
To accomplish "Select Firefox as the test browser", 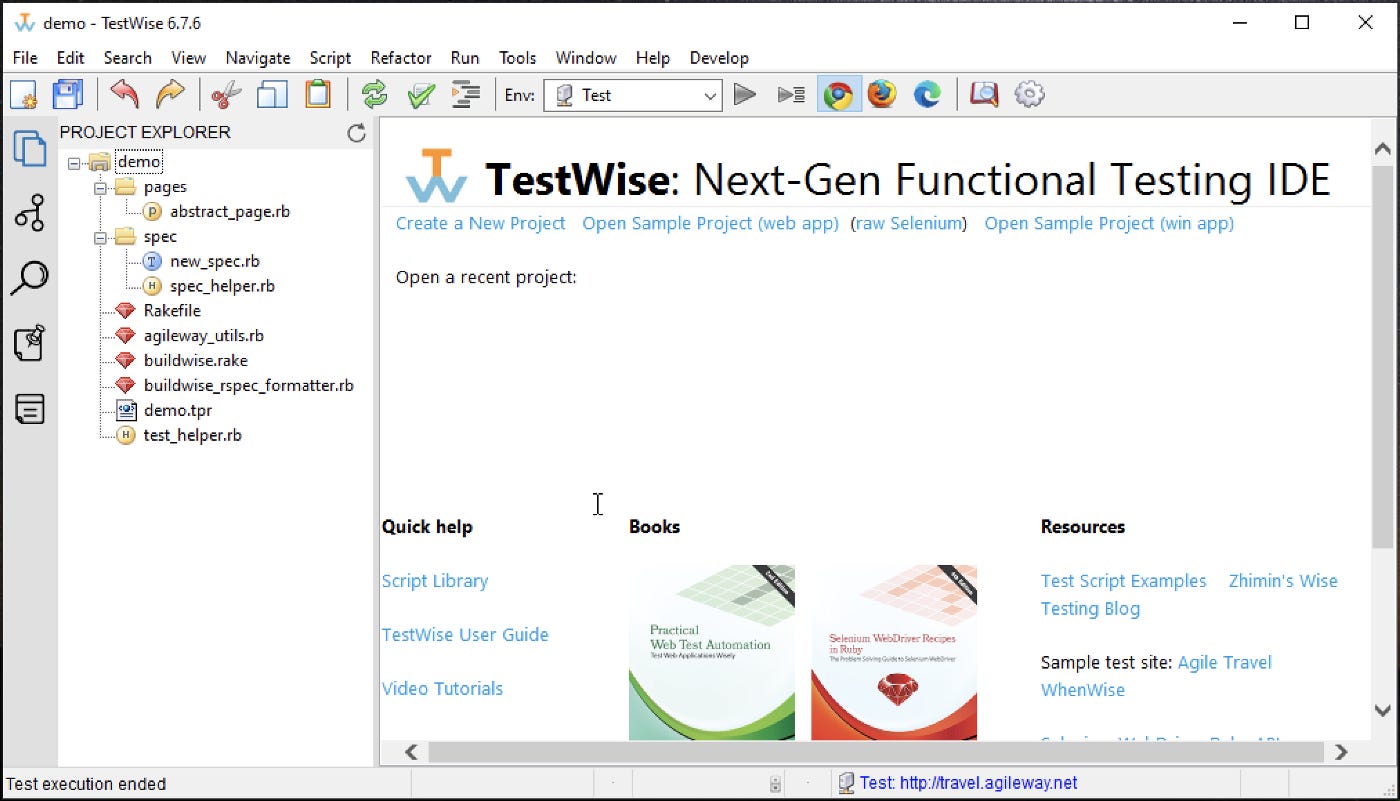I will 882,95.
